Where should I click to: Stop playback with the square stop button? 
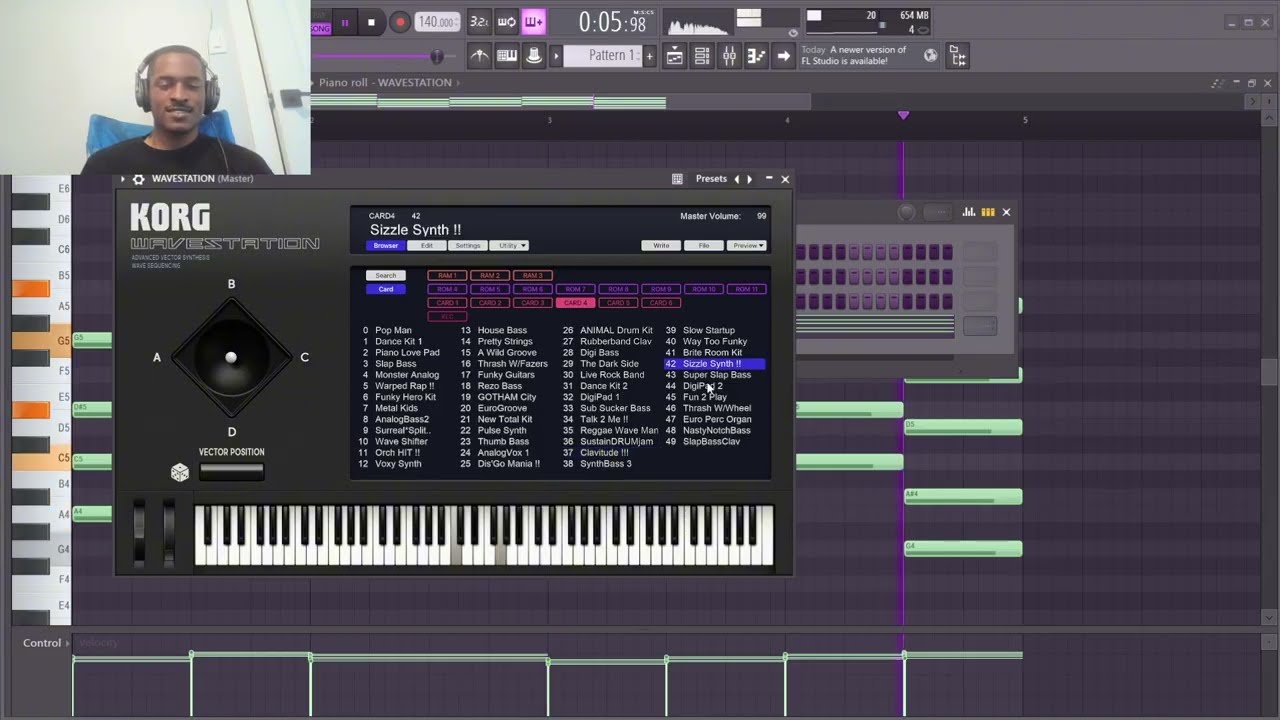point(371,22)
